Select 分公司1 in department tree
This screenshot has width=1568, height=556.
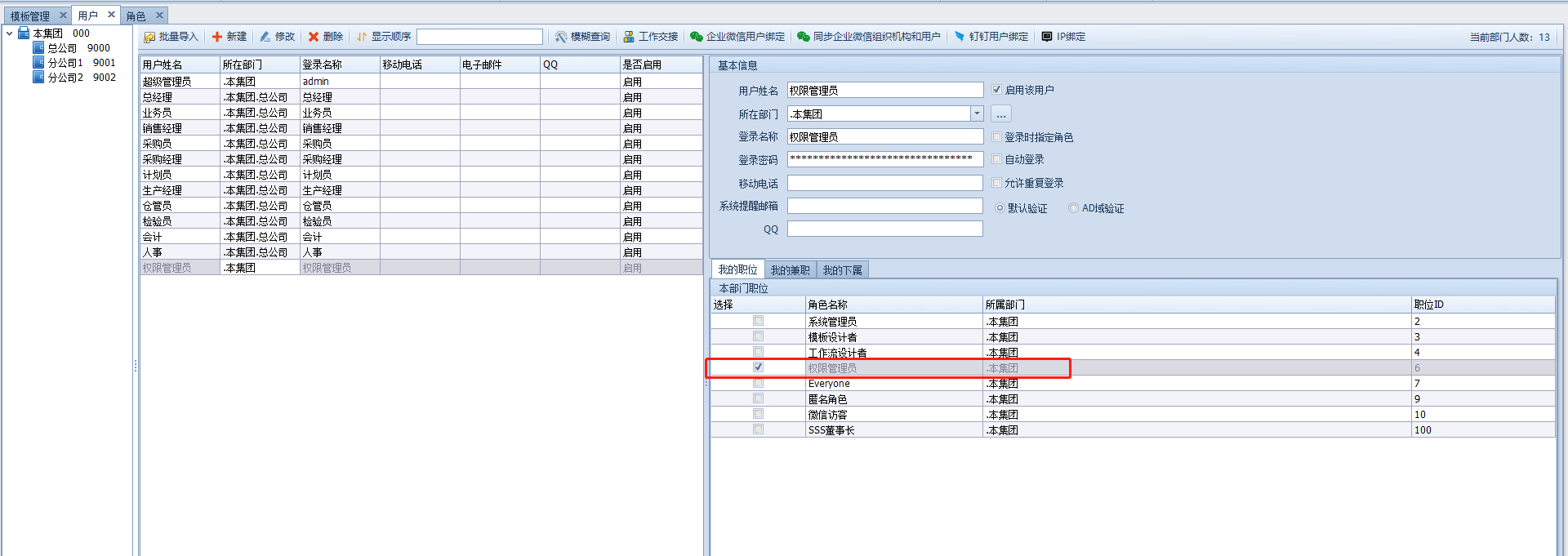coord(65,63)
